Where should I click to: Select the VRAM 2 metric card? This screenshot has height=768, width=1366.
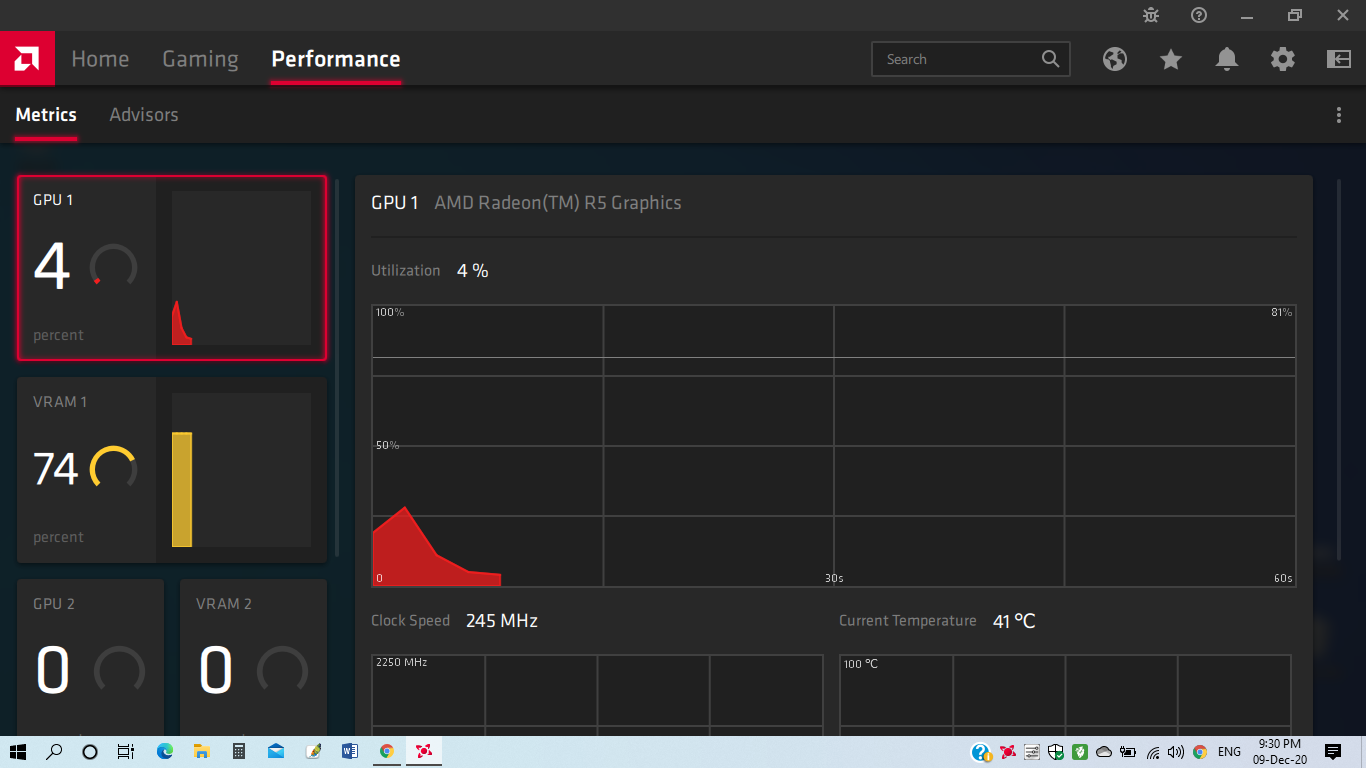(253, 658)
